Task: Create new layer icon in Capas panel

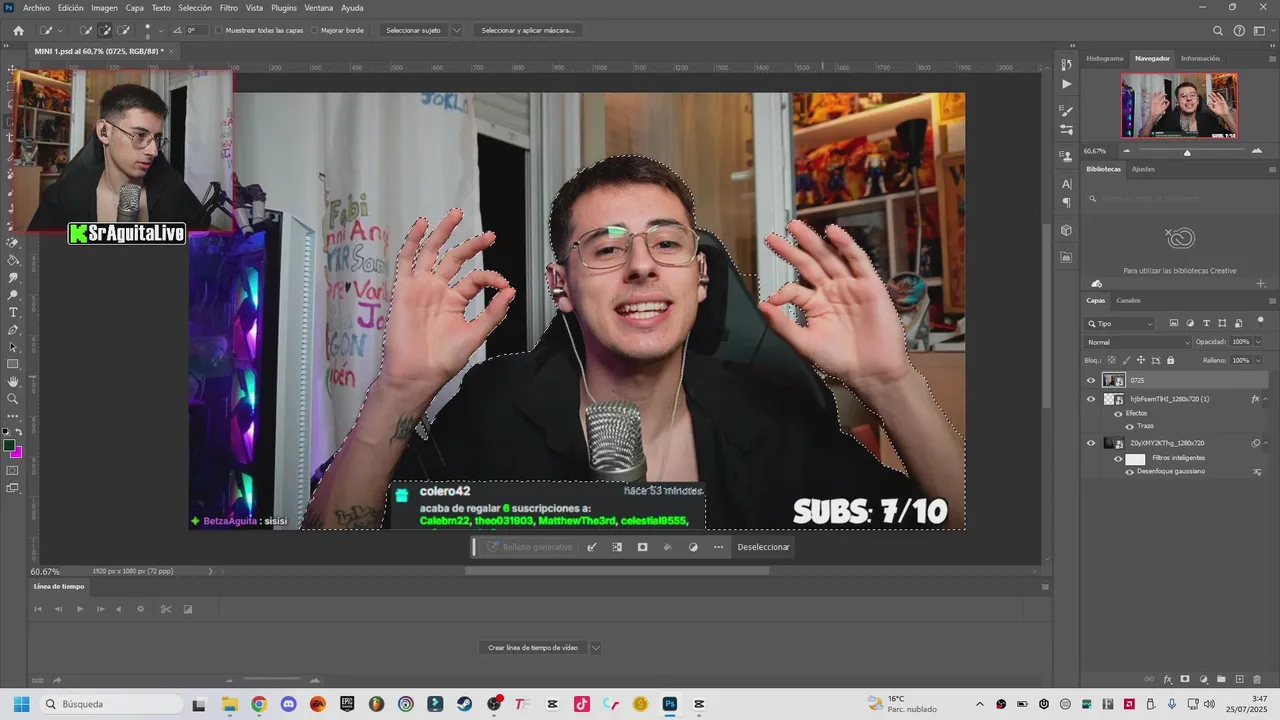Action: pos(1239,679)
